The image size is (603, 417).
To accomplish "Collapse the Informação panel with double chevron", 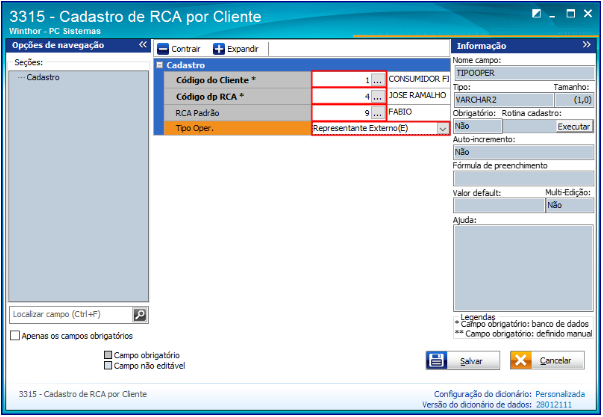I will [586, 45].
